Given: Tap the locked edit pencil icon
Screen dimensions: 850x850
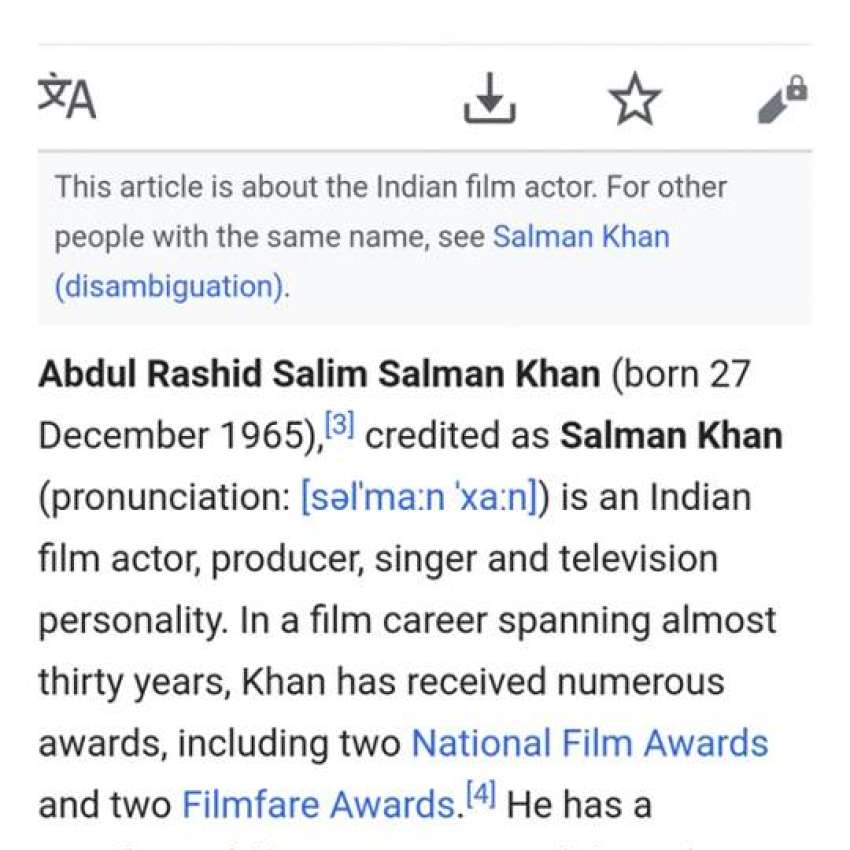Looking at the screenshot, I should pos(782,99).
